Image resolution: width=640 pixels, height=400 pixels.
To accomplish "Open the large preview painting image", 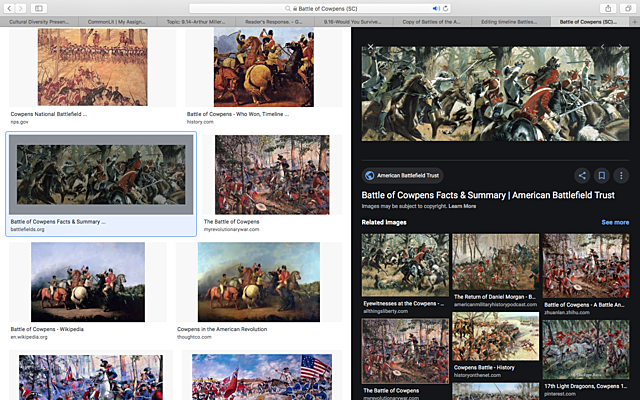I will (x=495, y=93).
